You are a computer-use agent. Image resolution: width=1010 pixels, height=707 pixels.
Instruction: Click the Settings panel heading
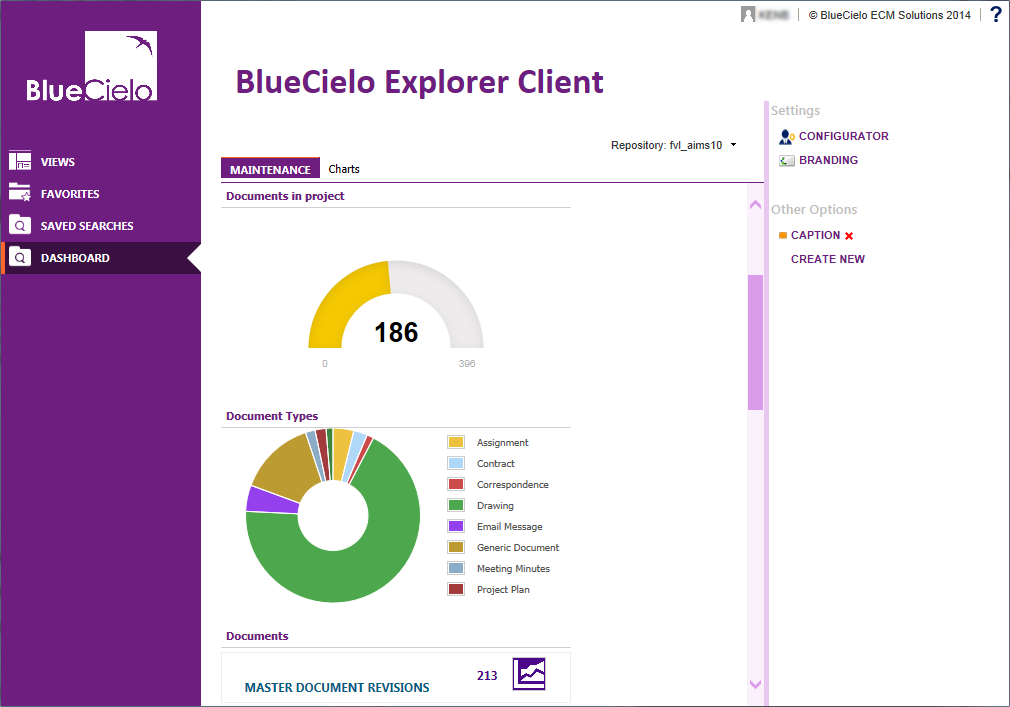point(796,111)
